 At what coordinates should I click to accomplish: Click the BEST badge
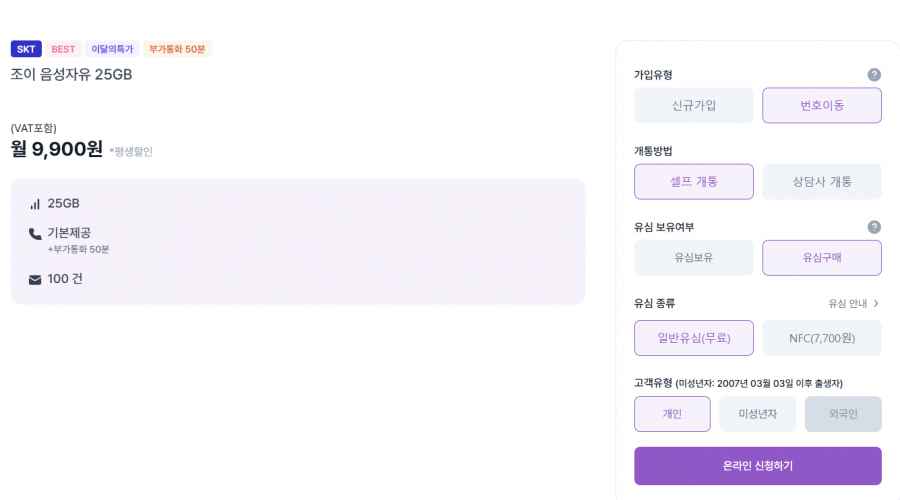(63, 49)
